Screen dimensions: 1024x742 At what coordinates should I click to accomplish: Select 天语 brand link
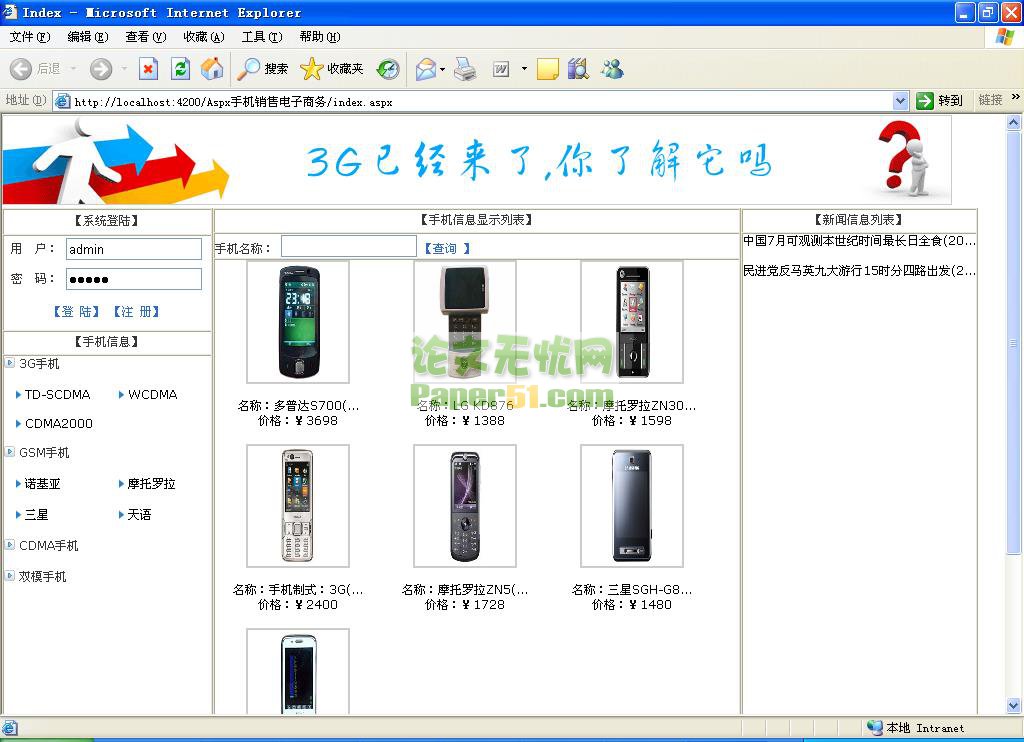pyautogui.click(x=139, y=515)
